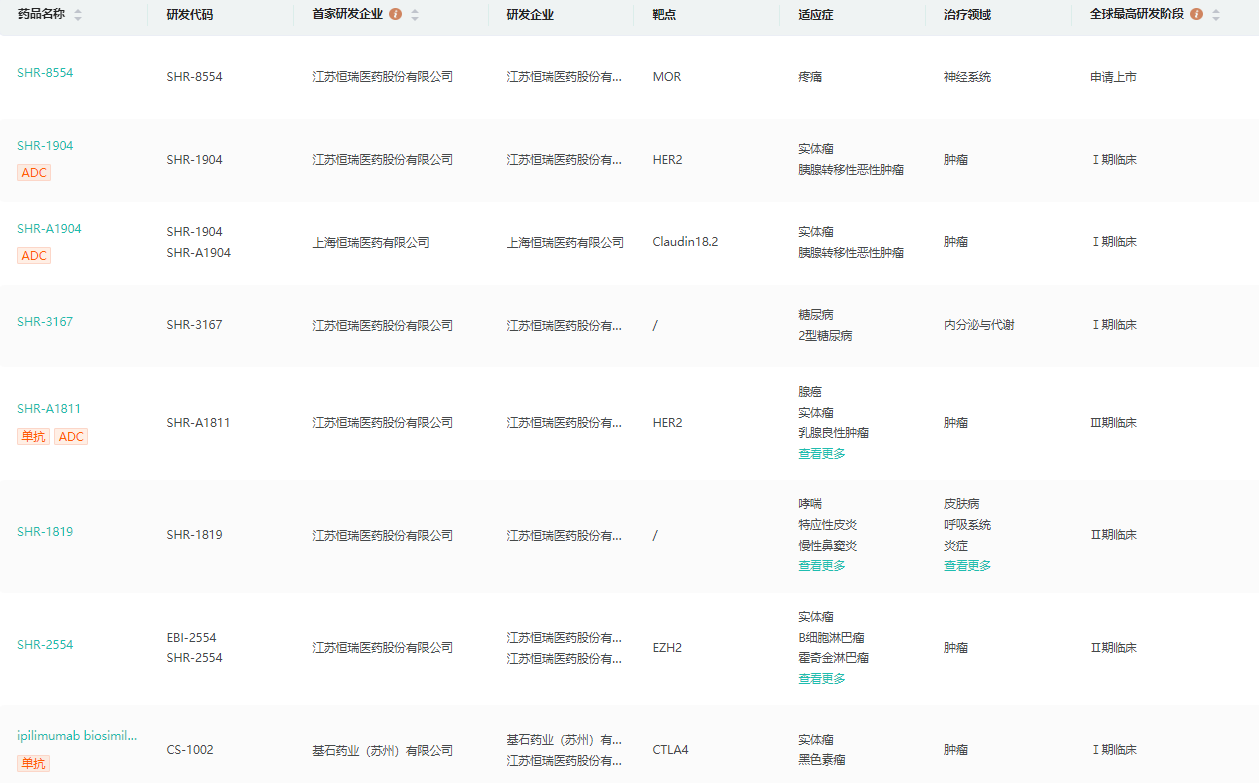Sort by 全球最高研发阶段 sort arrows
Viewport: 1259px width, 783px height.
click(1216, 15)
